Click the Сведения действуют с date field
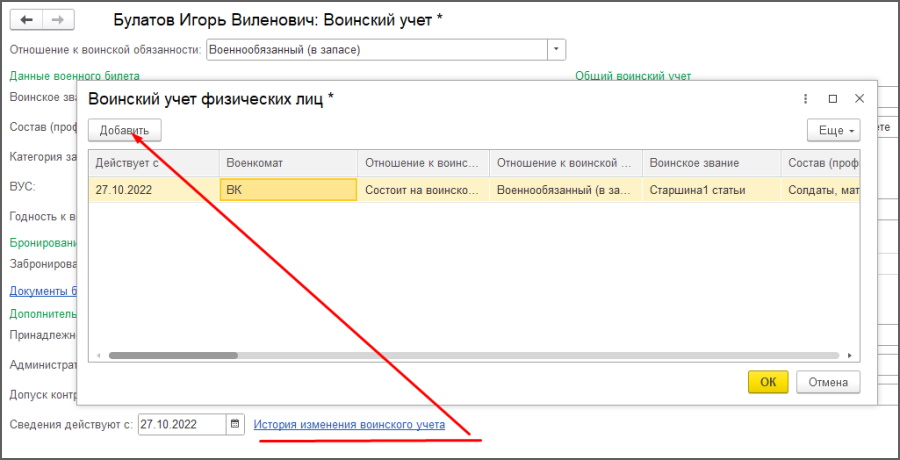Image resolution: width=900 pixels, height=460 pixels. coord(182,424)
